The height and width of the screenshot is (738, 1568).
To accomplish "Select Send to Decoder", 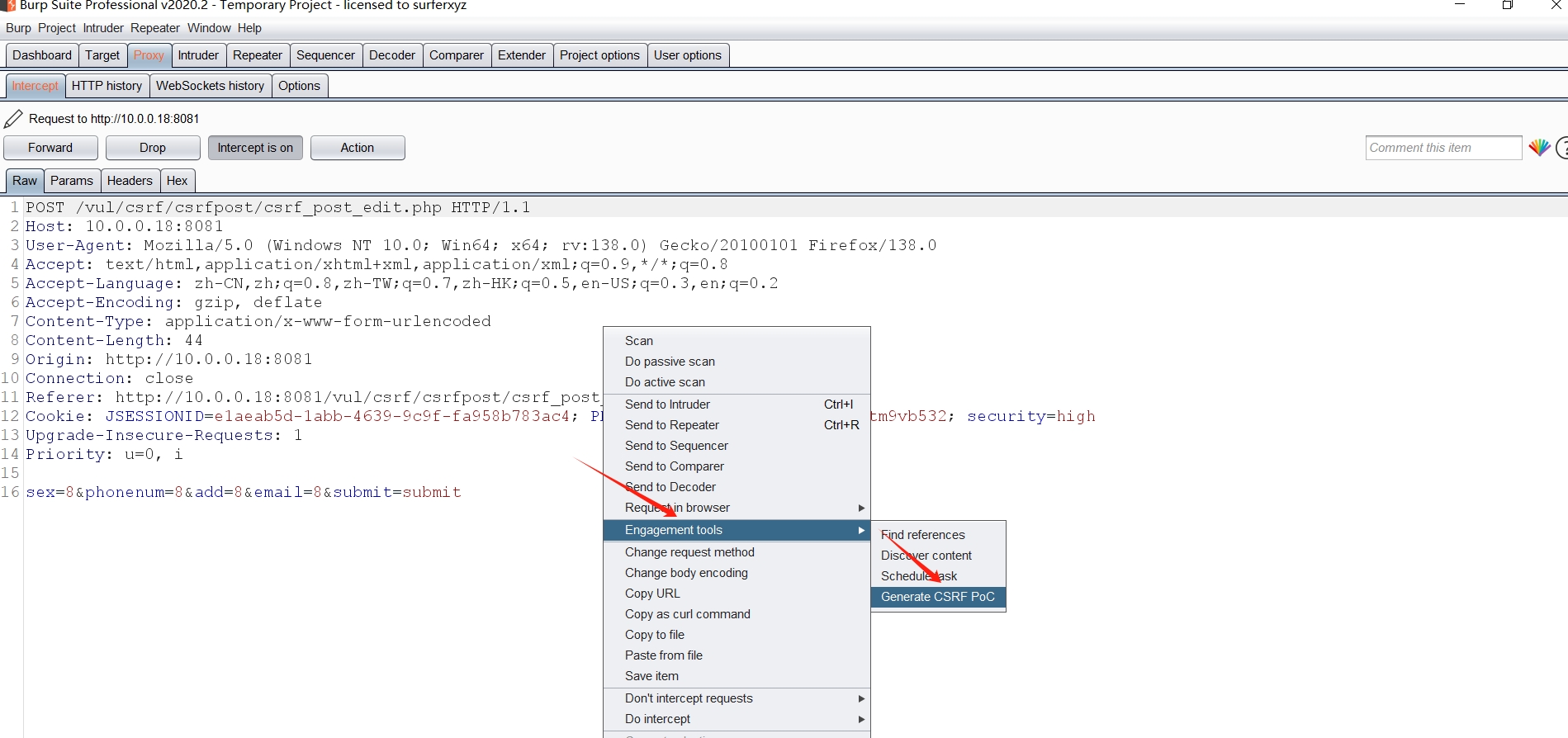I will [737, 487].
